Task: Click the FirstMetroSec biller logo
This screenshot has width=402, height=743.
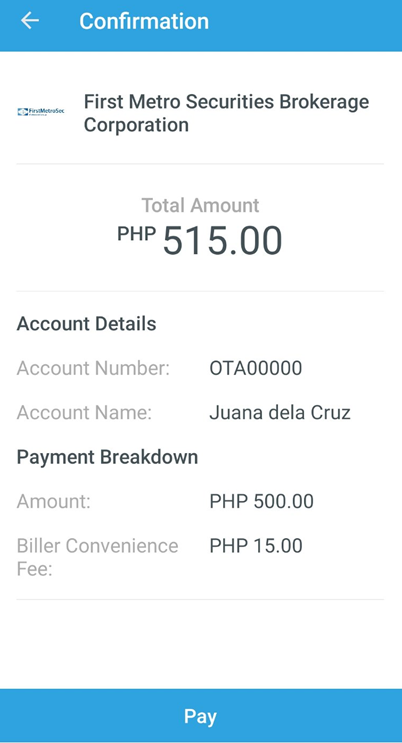Action: [x=41, y=112]
